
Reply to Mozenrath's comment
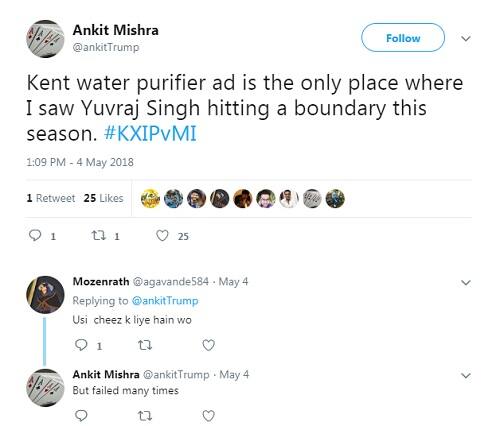81,345
